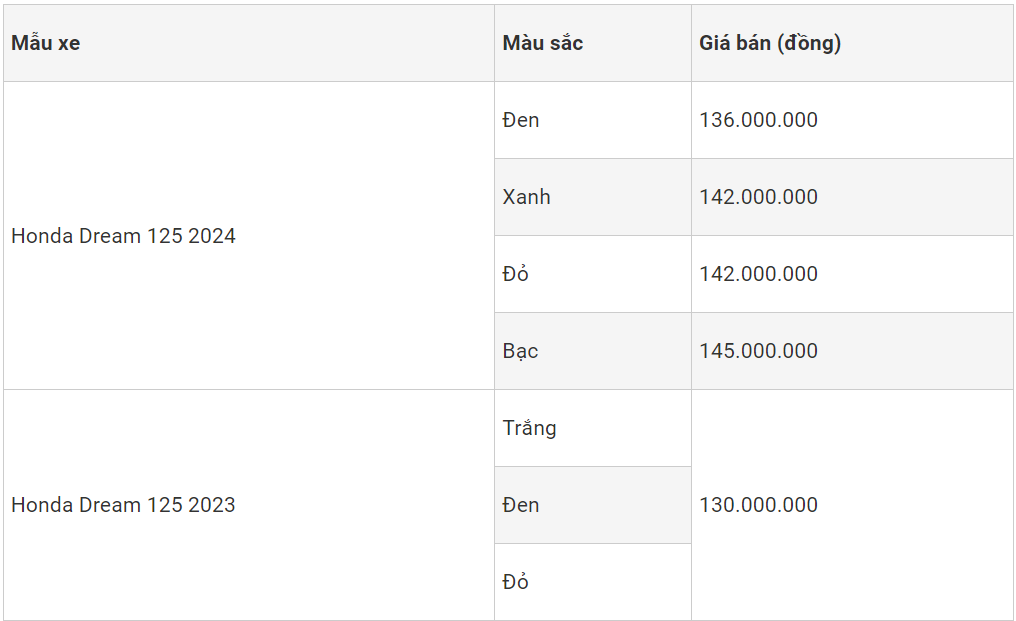Click the 'Mẫu xe' column header

46,44
